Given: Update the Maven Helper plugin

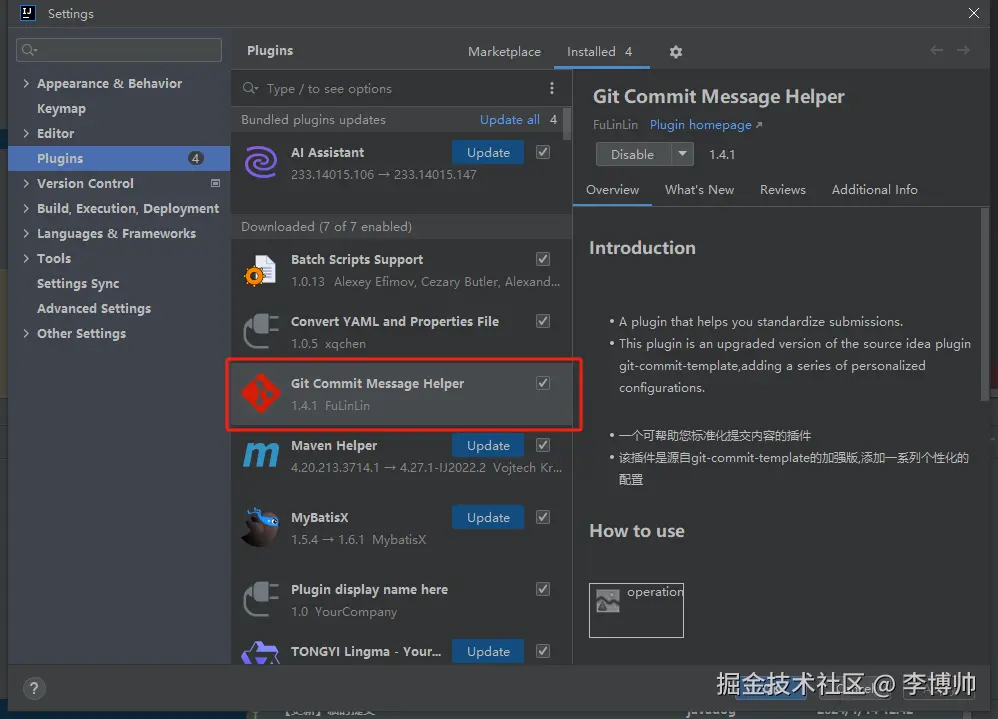Looking at the screenshot, I should 488,445.
